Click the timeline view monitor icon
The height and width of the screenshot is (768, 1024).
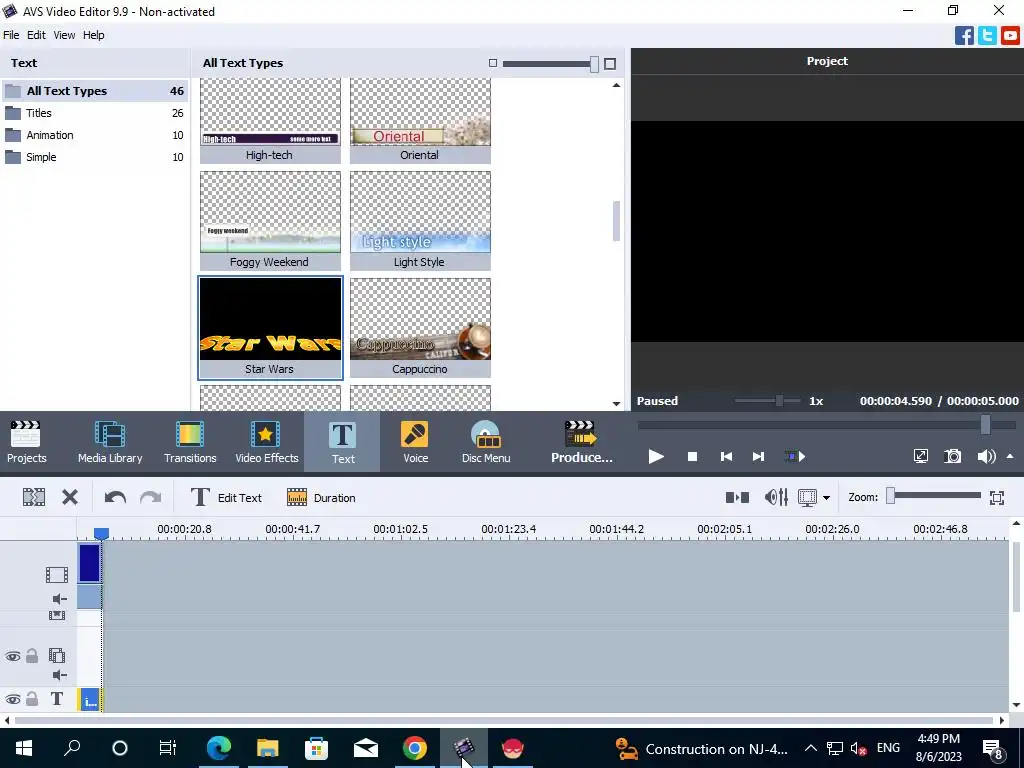pos(808,498)
